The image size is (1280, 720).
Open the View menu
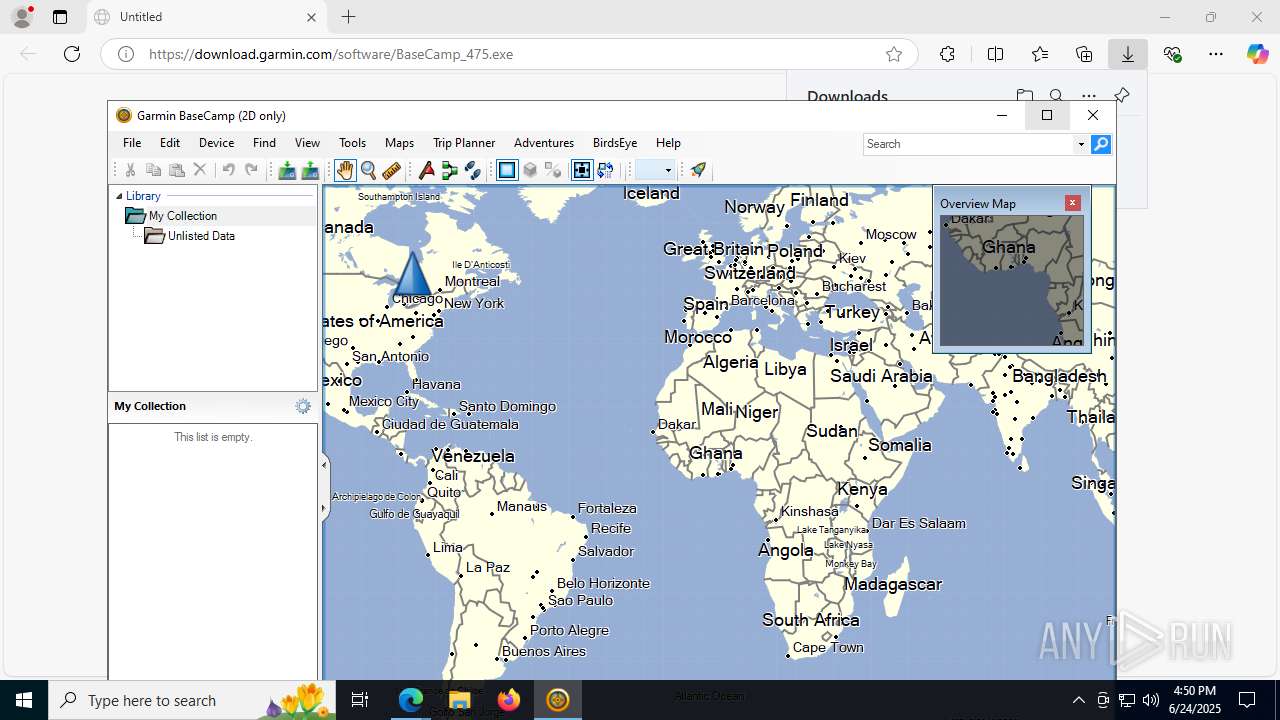[307, 143]
